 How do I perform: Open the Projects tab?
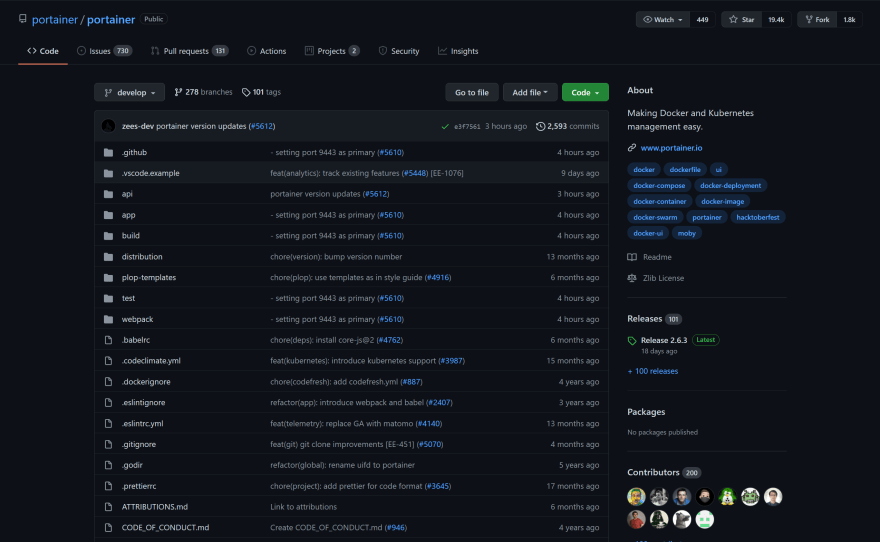point(332,51)
